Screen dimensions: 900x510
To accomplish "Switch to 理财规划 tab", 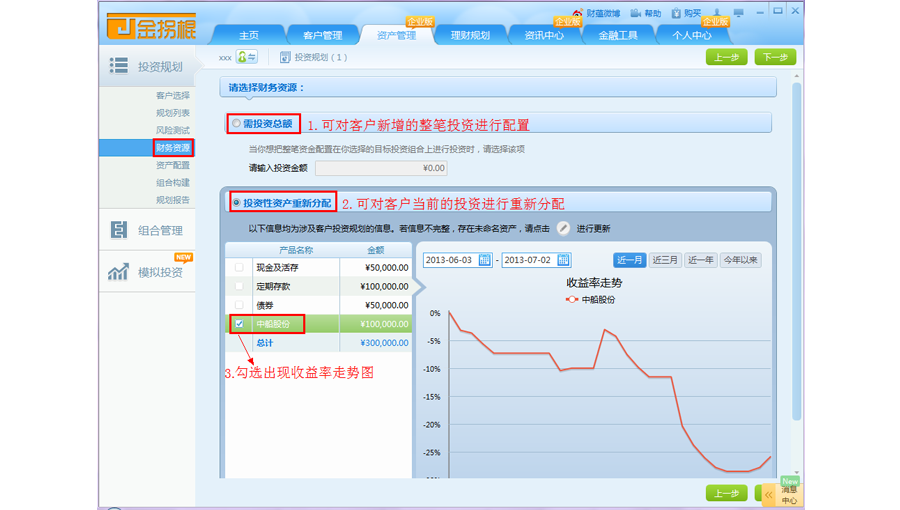I will [470, 36].
